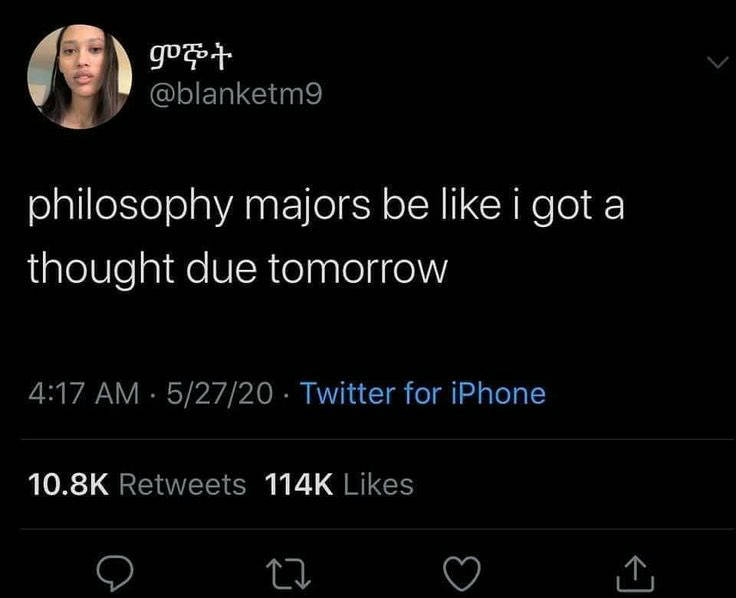The height and width of the screenshot is (598, 736).
Task: Click the 114K like count number
Action: (x=299, y=484)
